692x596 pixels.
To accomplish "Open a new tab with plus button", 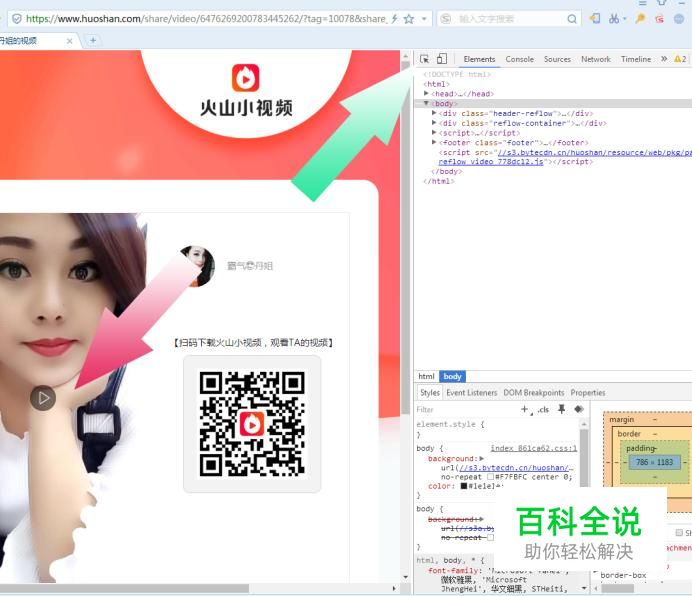I will click(93, 41).
